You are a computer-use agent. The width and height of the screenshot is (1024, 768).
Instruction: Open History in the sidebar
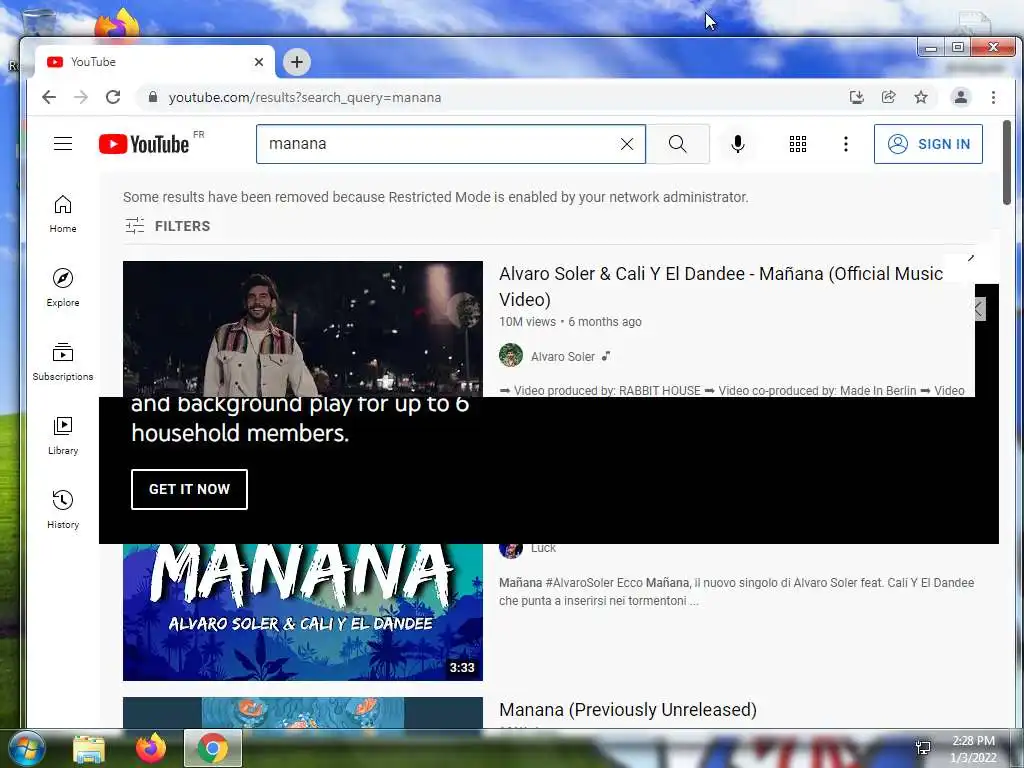(63, 510)
